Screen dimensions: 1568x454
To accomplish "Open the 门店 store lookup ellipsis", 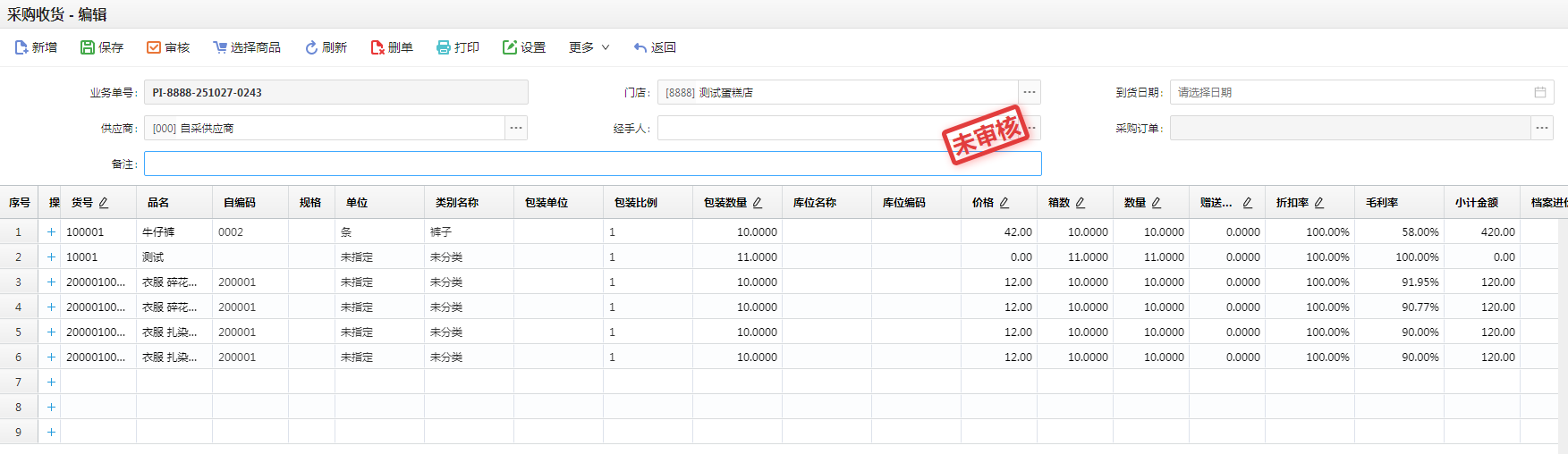I will coord(1030,92).
